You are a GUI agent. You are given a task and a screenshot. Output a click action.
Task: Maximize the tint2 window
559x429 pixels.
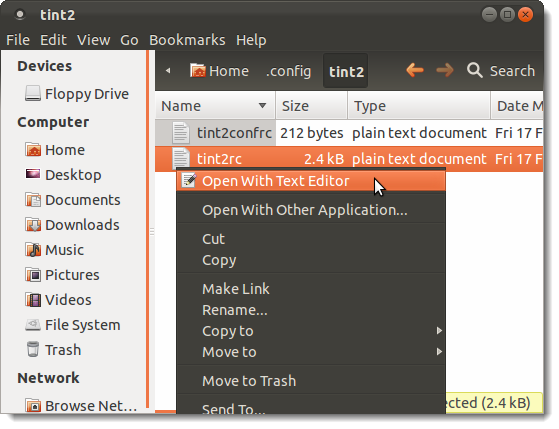pyautogui.click(x=507, y=15)
